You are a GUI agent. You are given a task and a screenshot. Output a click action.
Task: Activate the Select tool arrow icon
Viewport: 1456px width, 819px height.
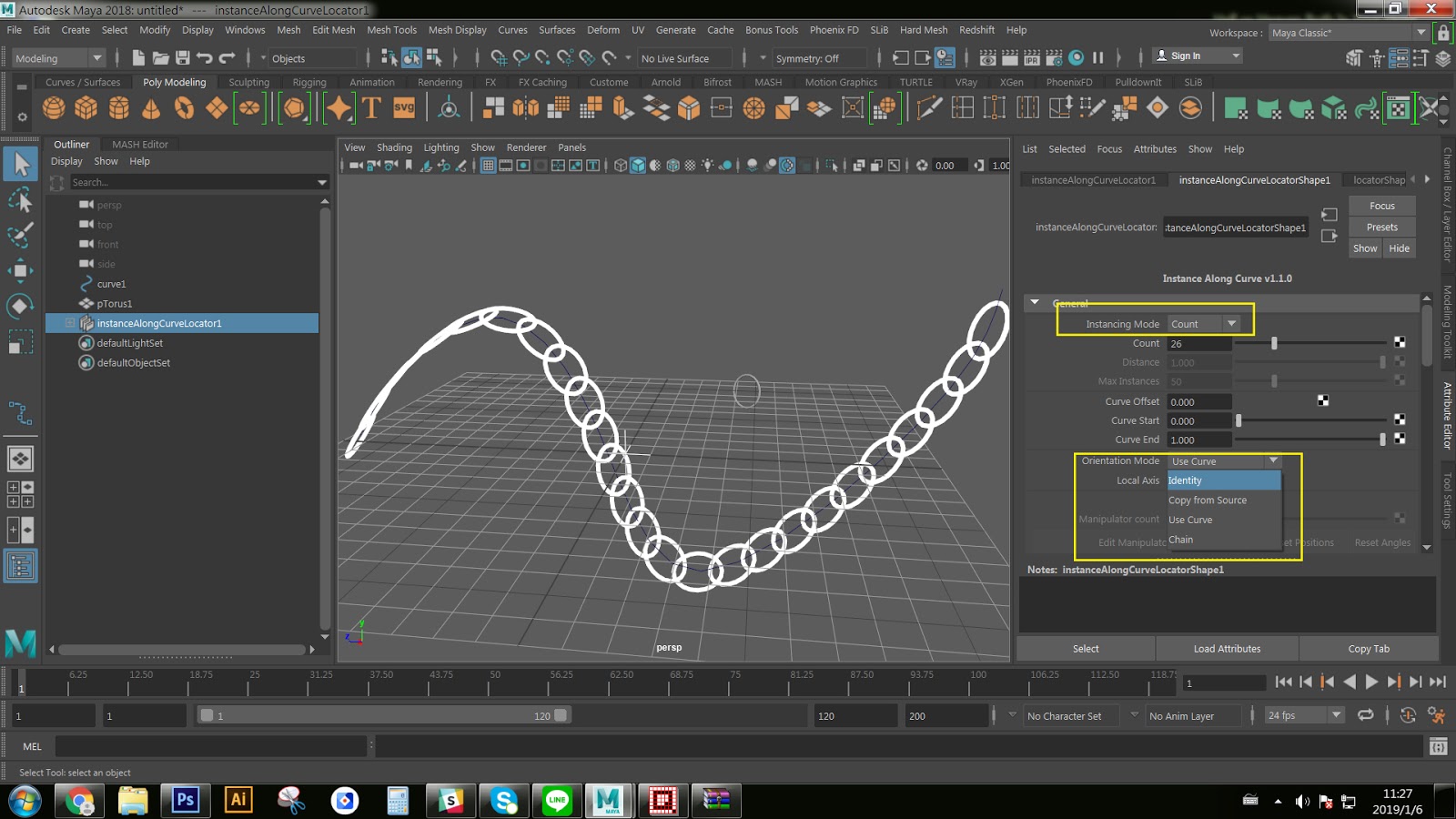(20, 164)
